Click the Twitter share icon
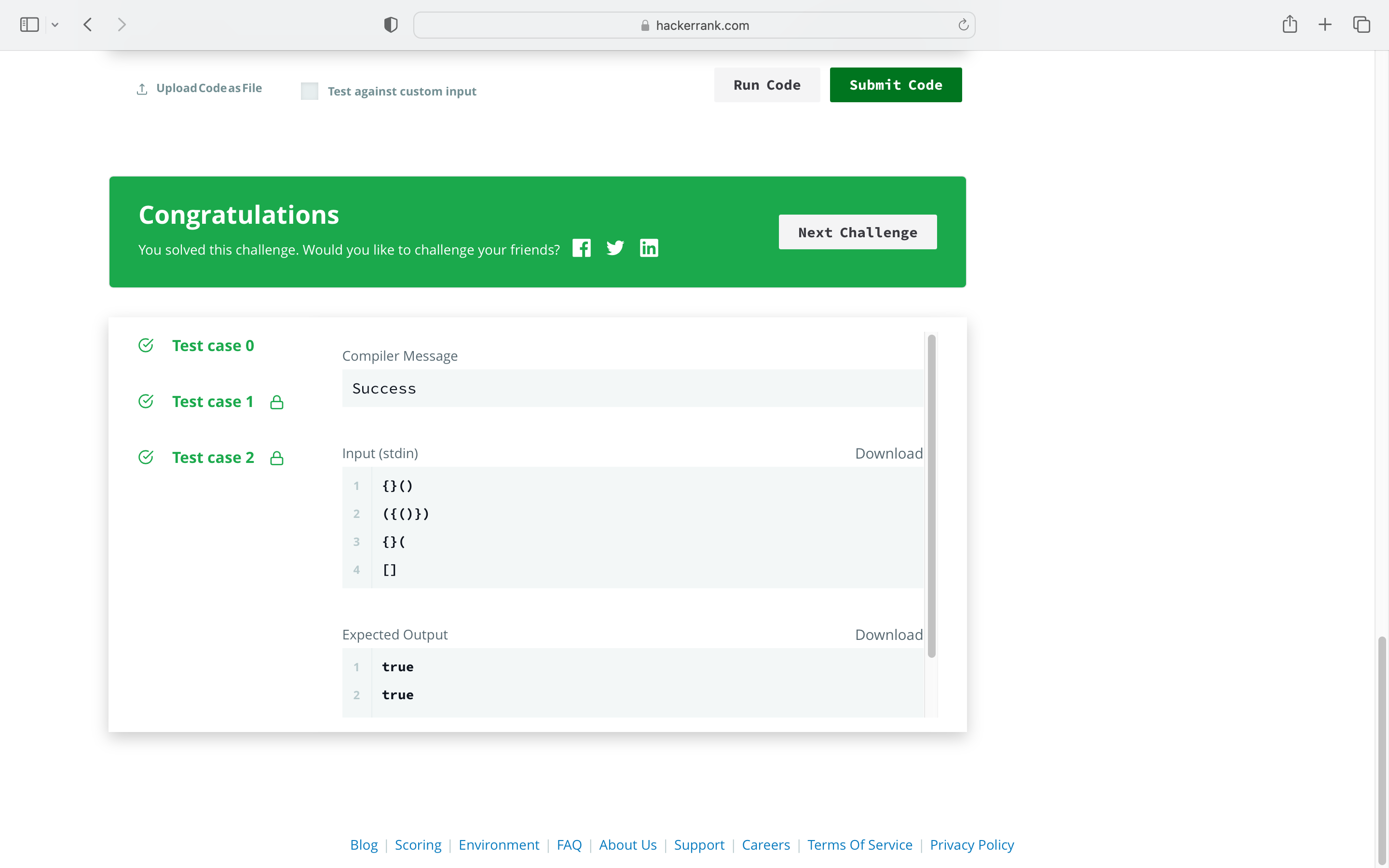The width and height of the screenshot is (1389, 868). (615, 248)
